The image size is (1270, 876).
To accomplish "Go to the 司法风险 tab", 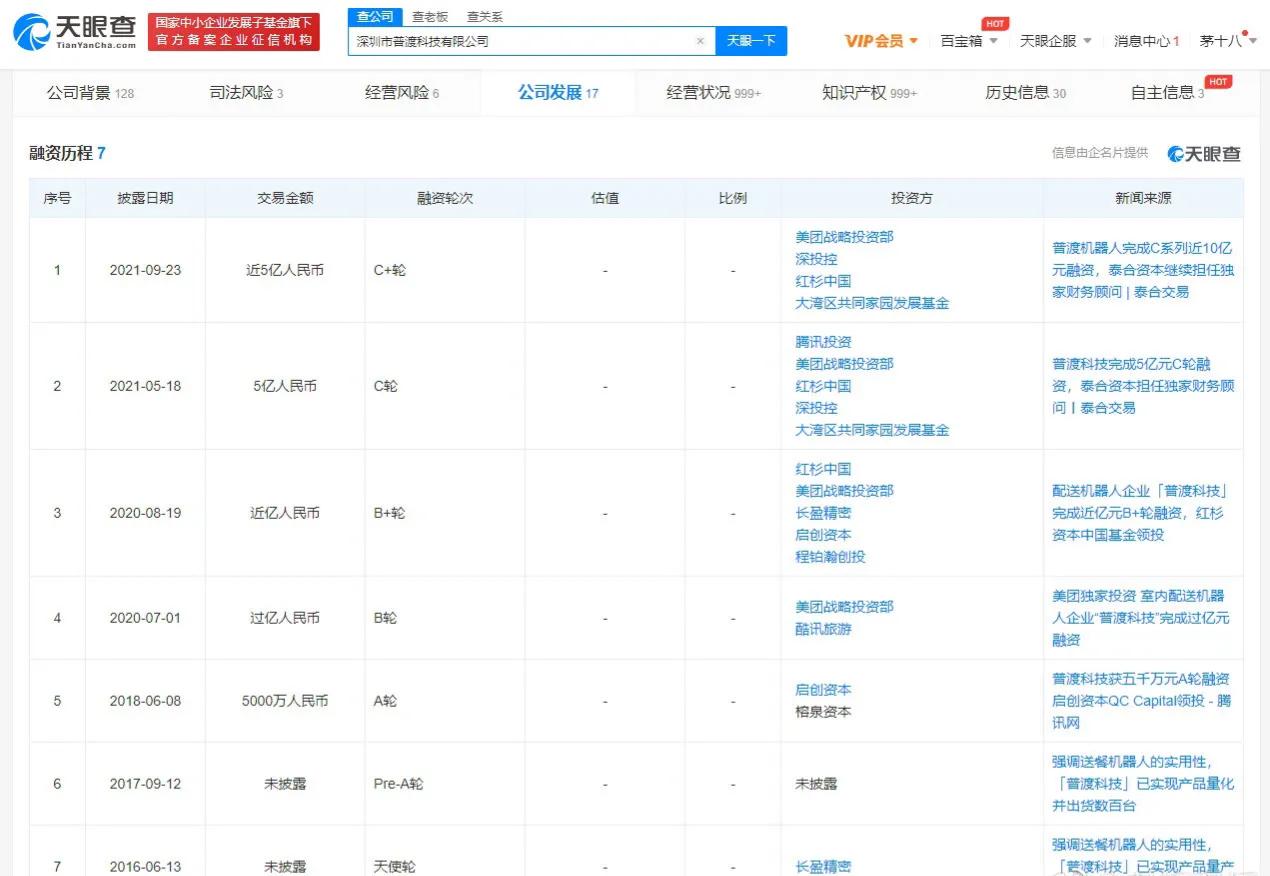I will pos(246,93).
